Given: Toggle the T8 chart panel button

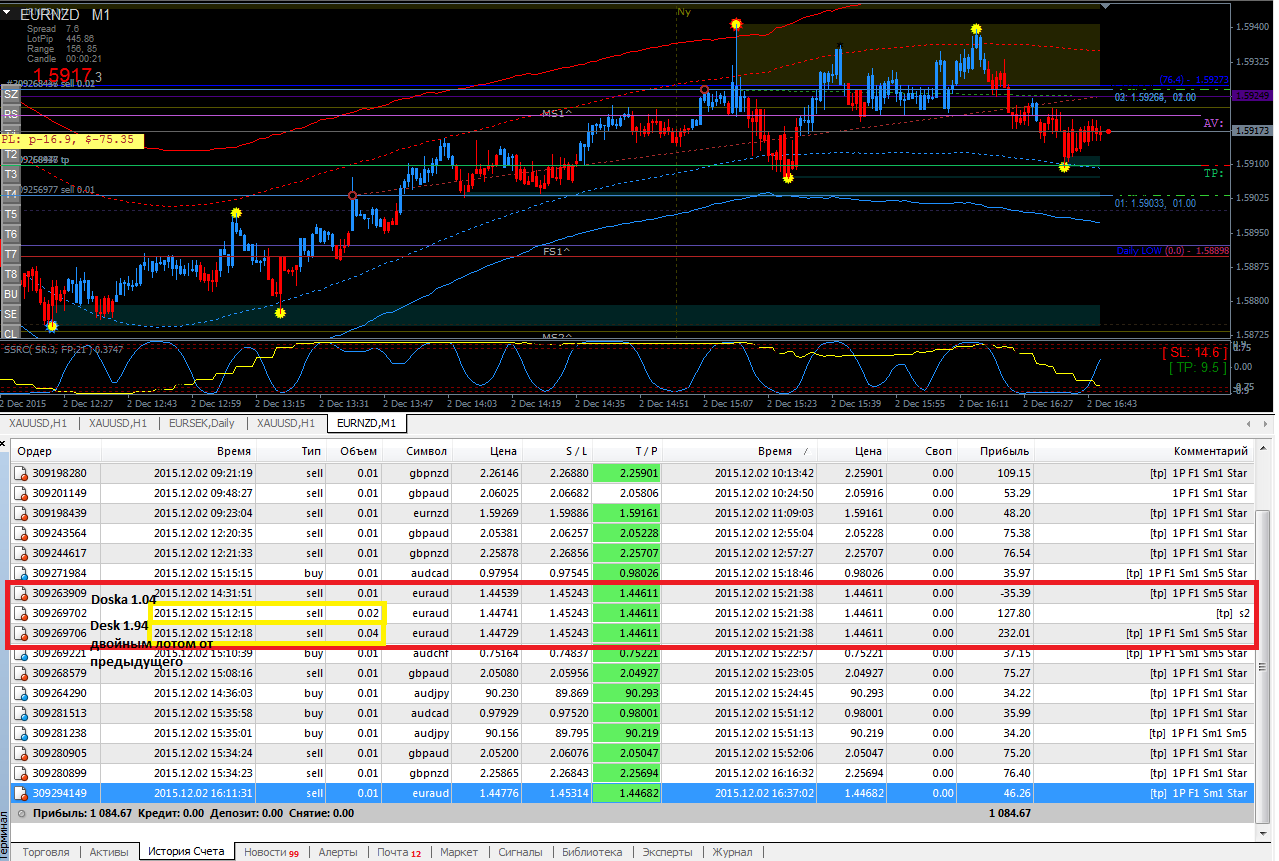Looking at the screenshot, I should [10, 274].
